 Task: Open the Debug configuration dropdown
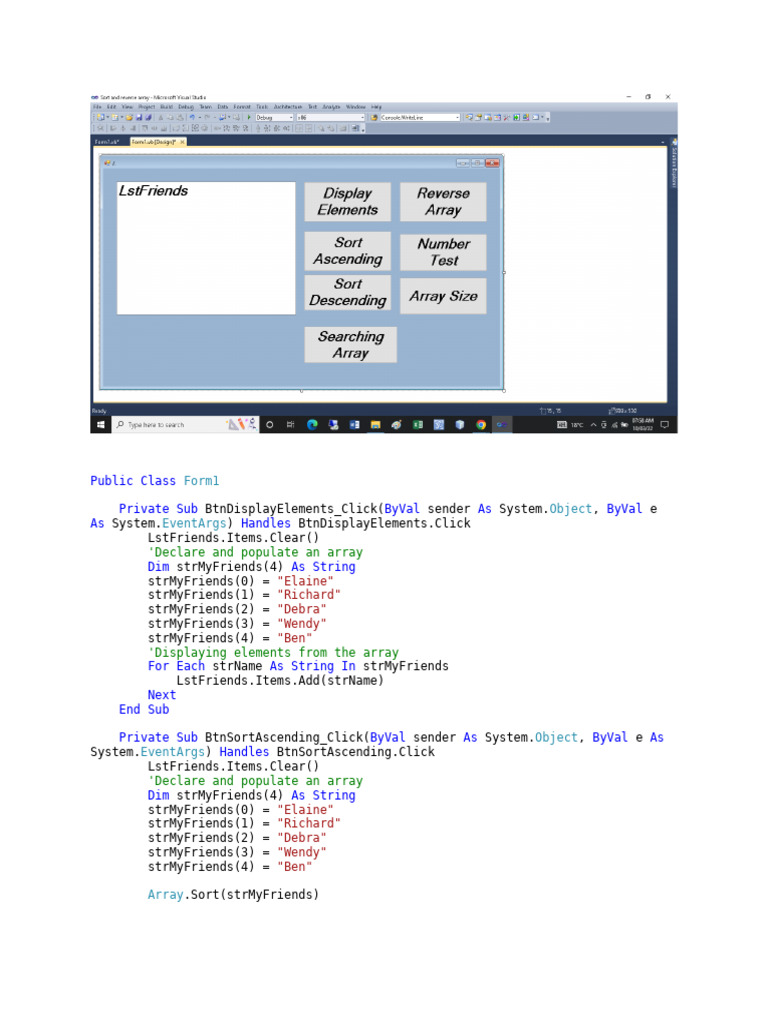(274, 118)
